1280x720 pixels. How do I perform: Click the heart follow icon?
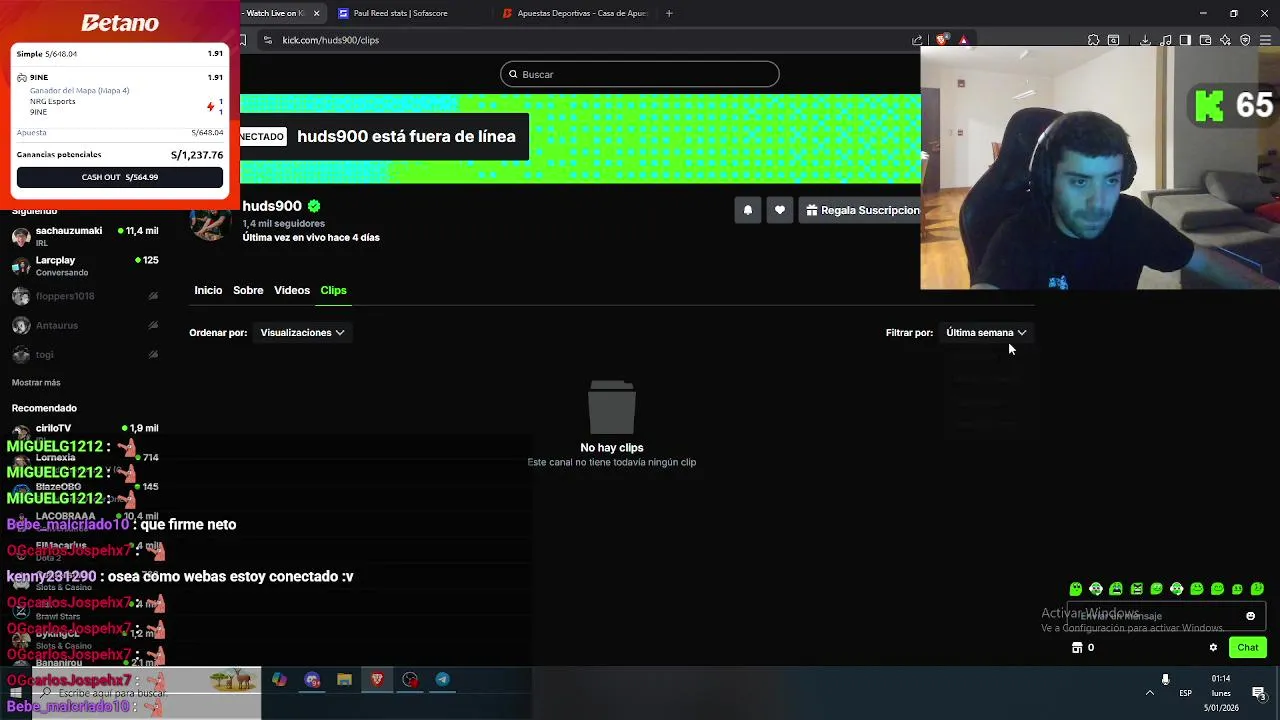click(x=780, y=210)
